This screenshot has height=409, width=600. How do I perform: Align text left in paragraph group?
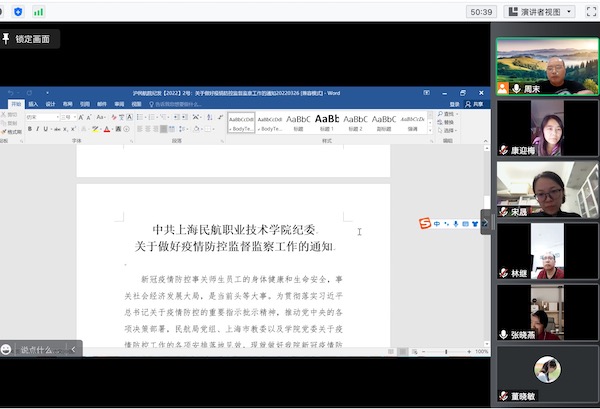140,129
